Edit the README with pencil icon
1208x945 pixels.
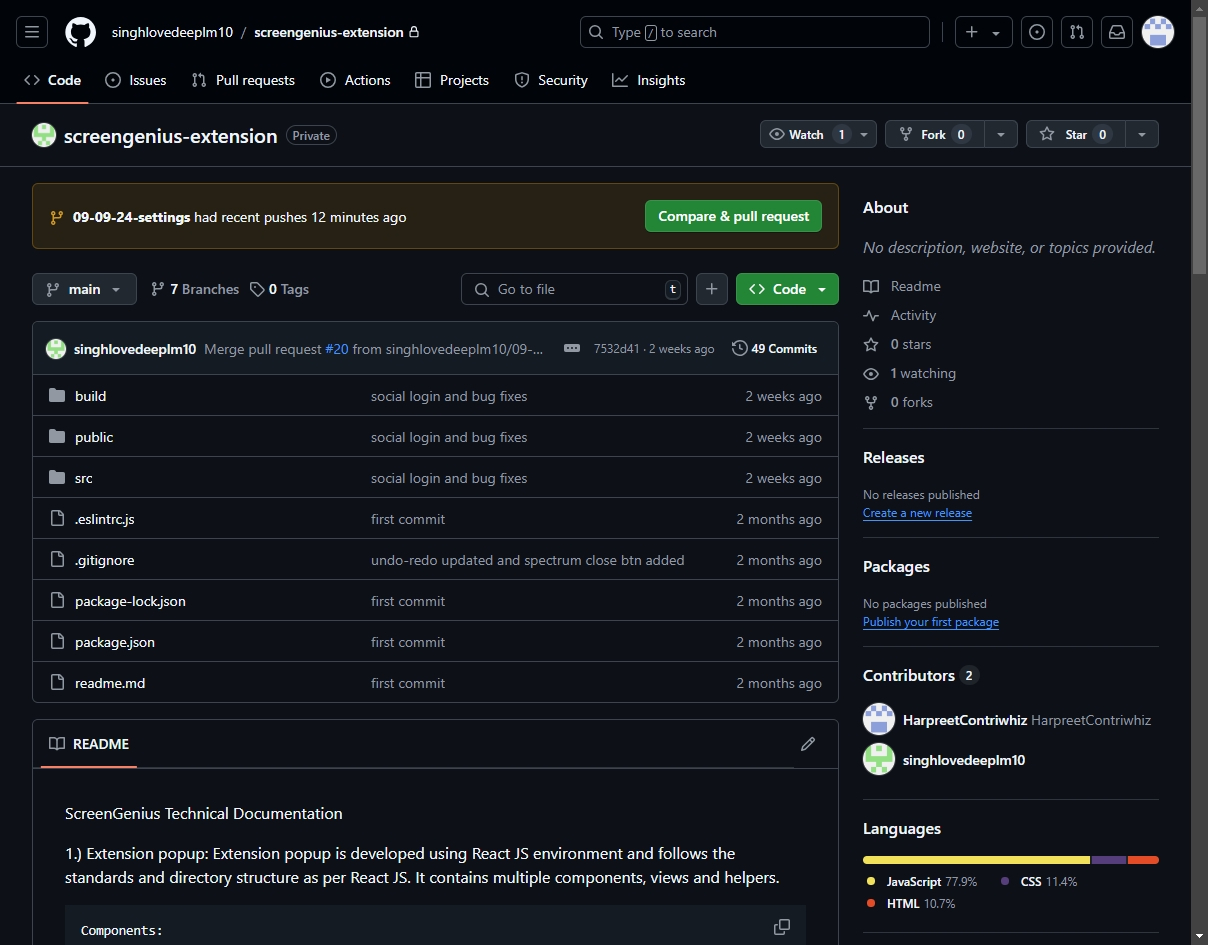[808, 744]
